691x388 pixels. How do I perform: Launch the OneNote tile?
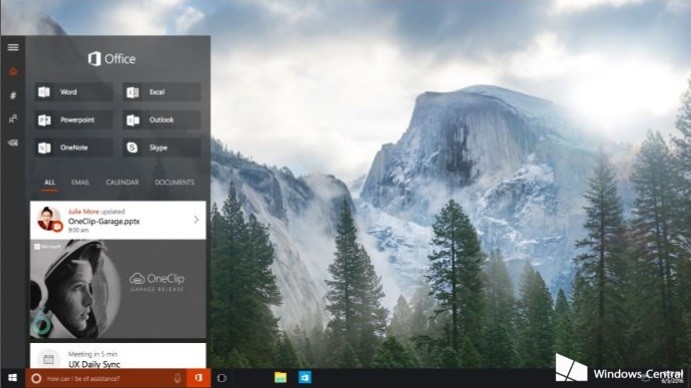[74, 148]
